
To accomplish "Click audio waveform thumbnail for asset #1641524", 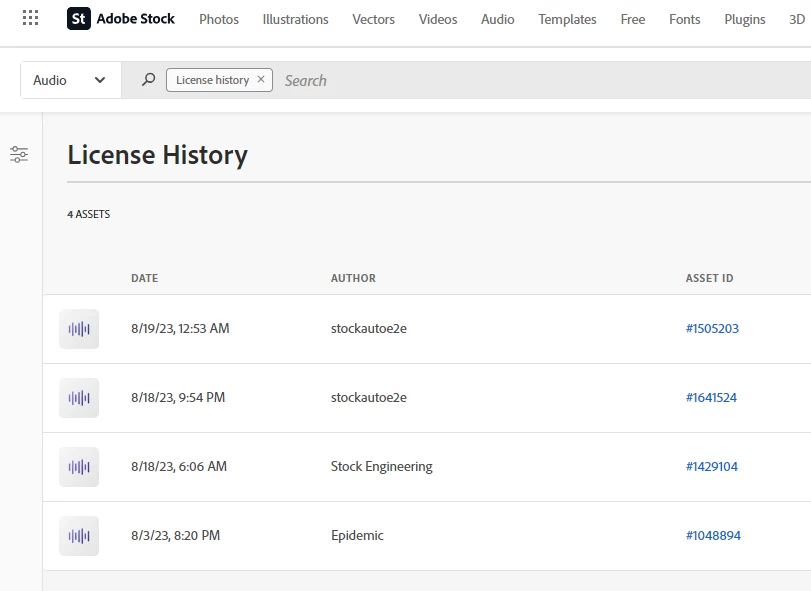I will [x=79, y=398].
